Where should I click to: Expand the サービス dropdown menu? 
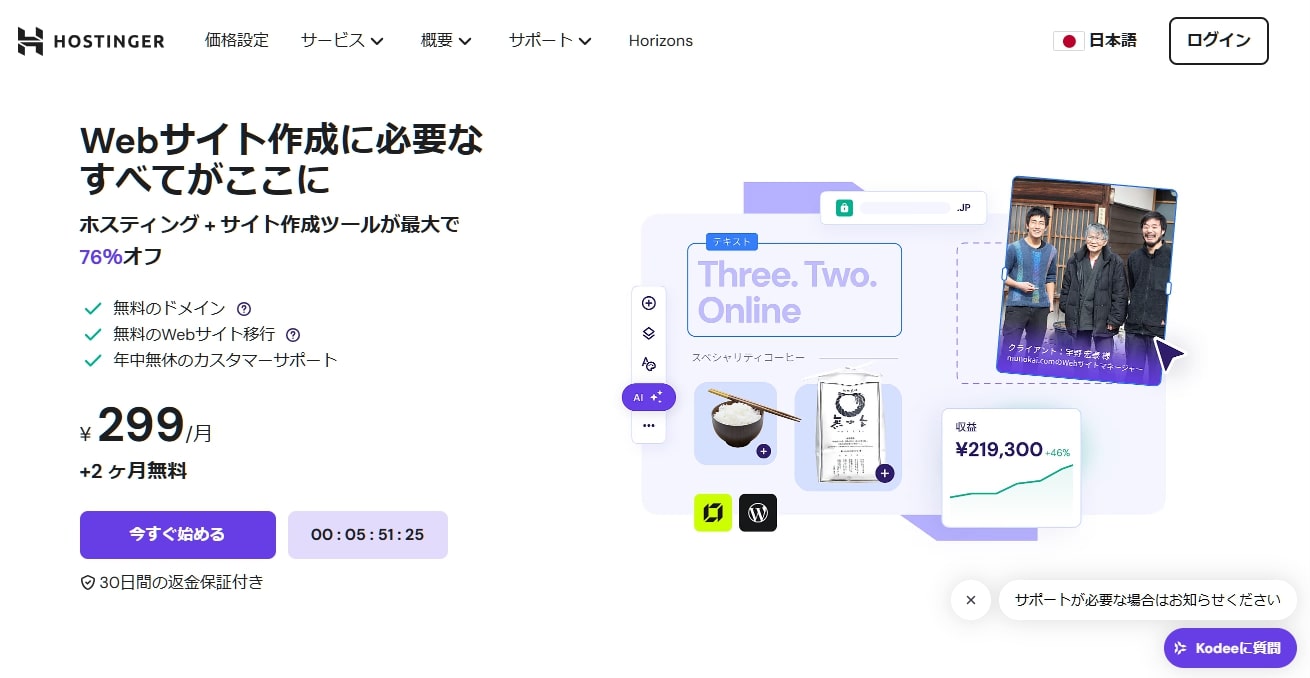click(342, 41)
